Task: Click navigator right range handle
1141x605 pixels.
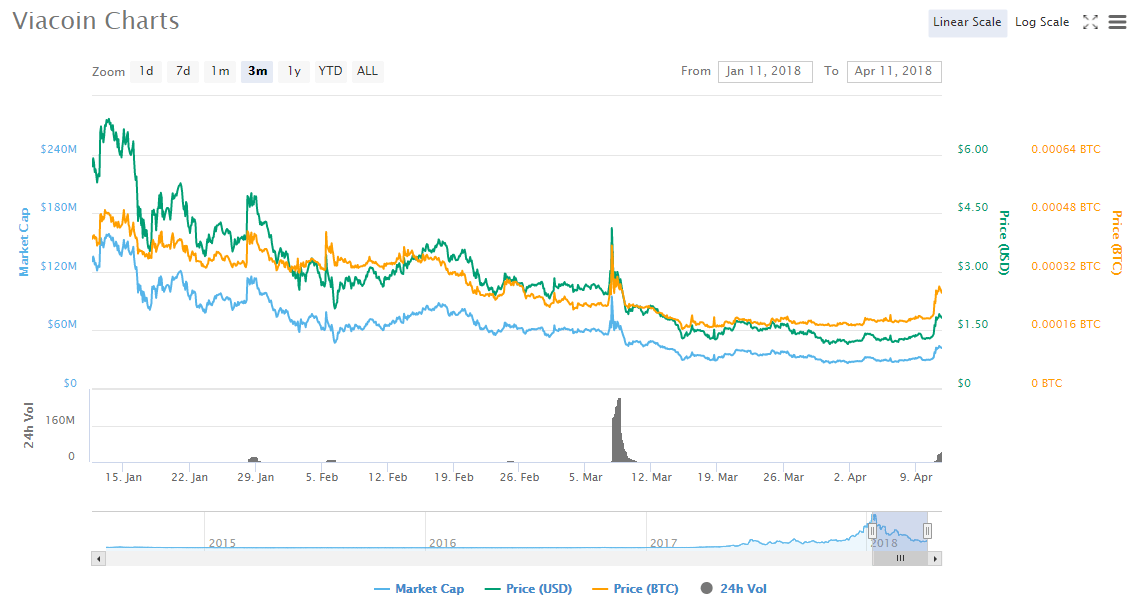Action: [x=927, y=531]
